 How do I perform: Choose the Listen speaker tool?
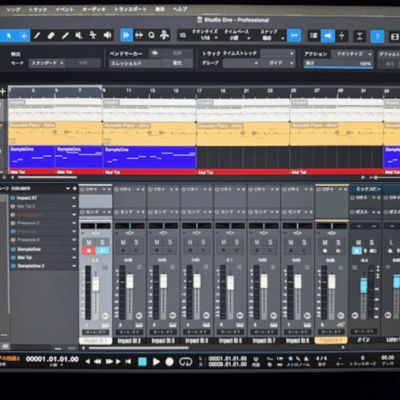pos(107,35)
